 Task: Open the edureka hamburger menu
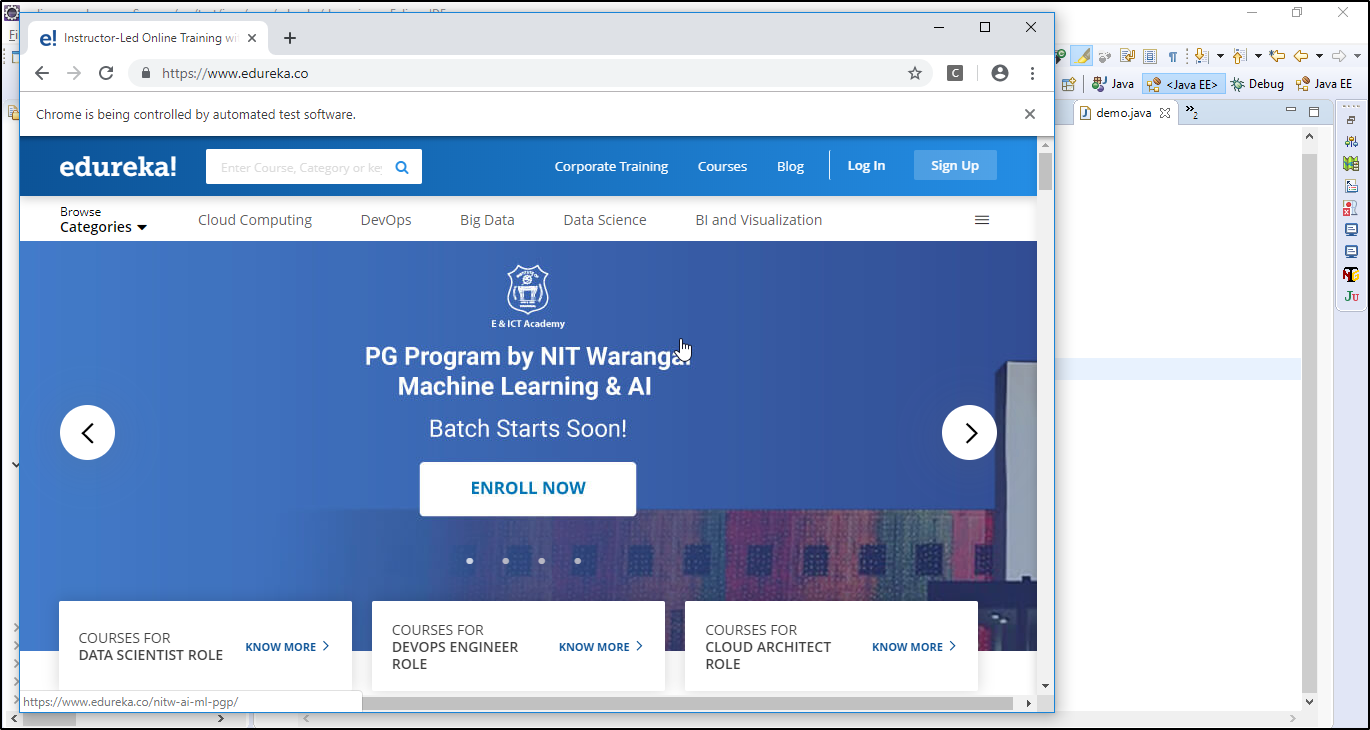pos(982,220)
